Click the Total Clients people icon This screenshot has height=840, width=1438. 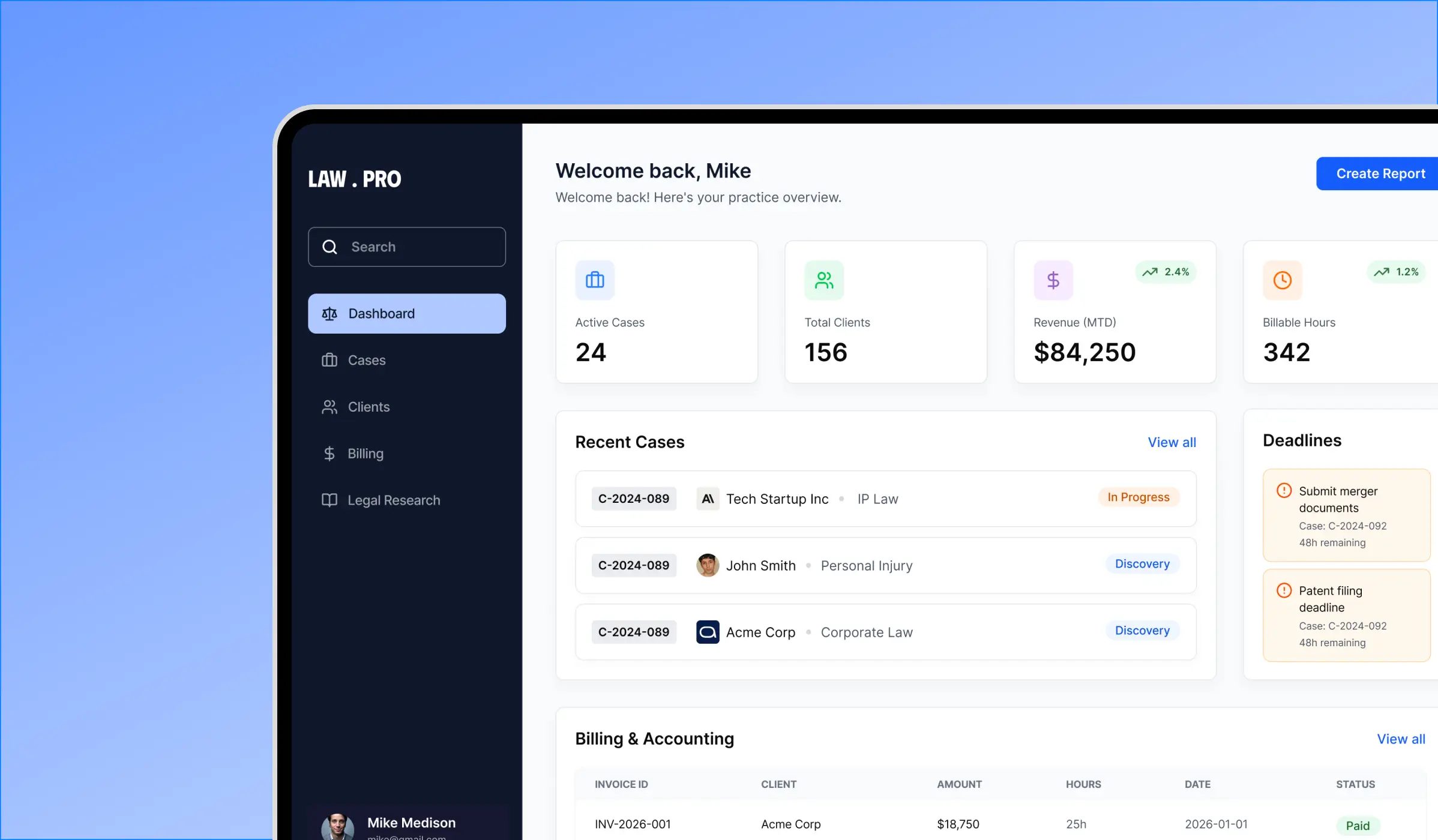[x=824, y=280]
